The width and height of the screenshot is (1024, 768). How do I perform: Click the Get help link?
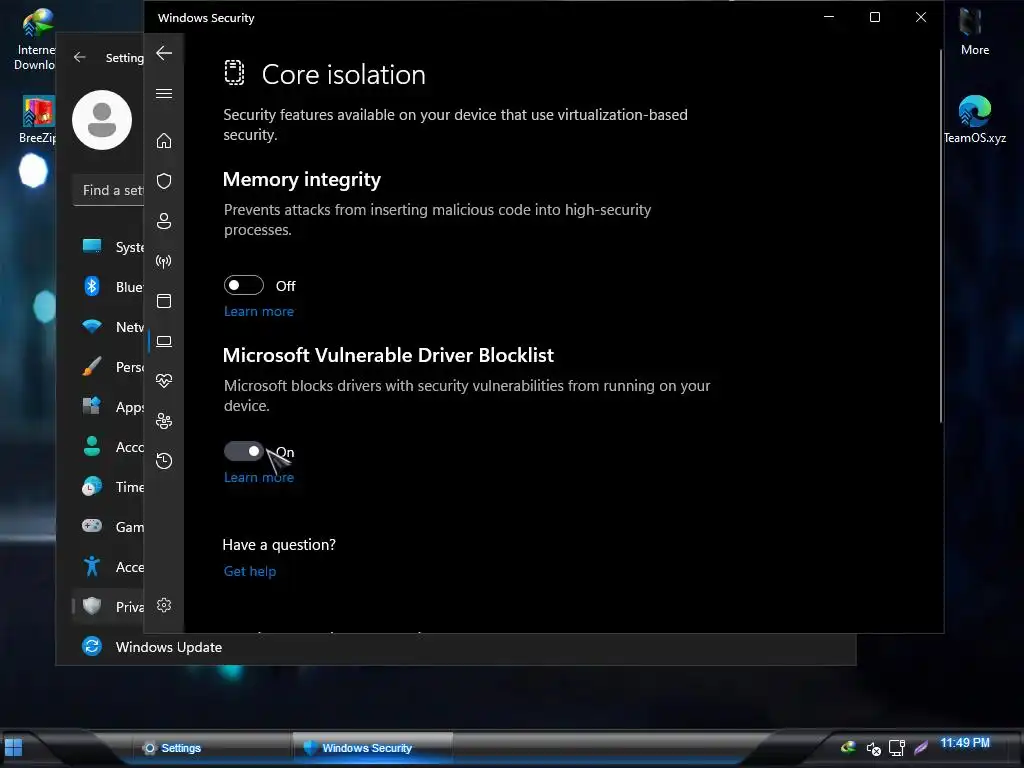[249, 571]
